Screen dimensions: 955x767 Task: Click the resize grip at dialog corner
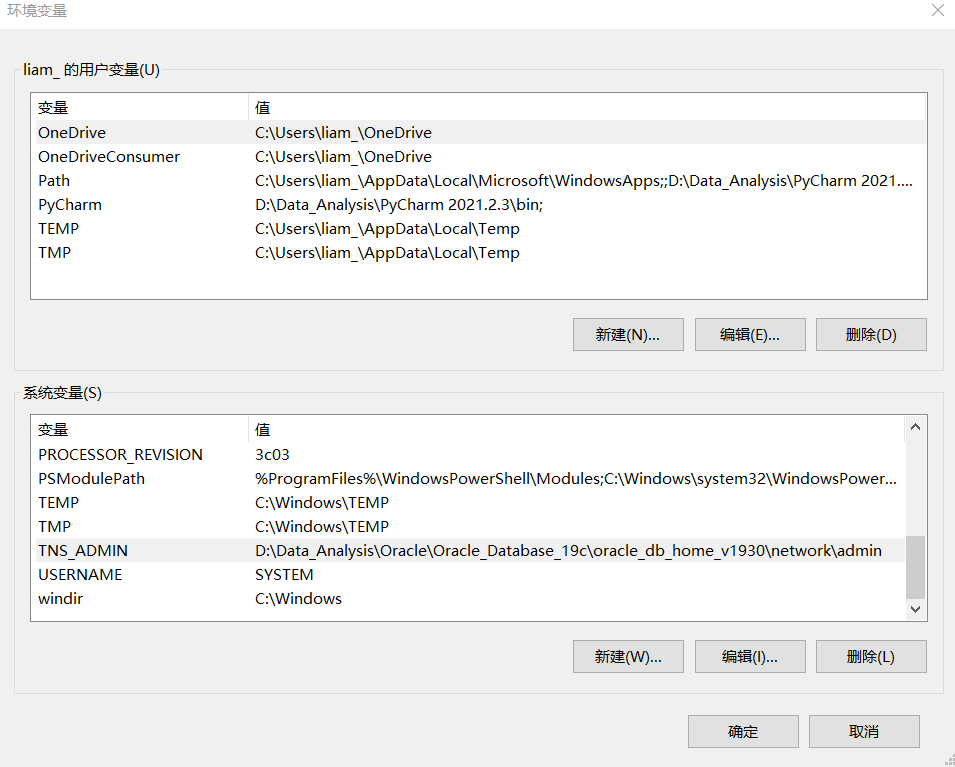(949, 761)
